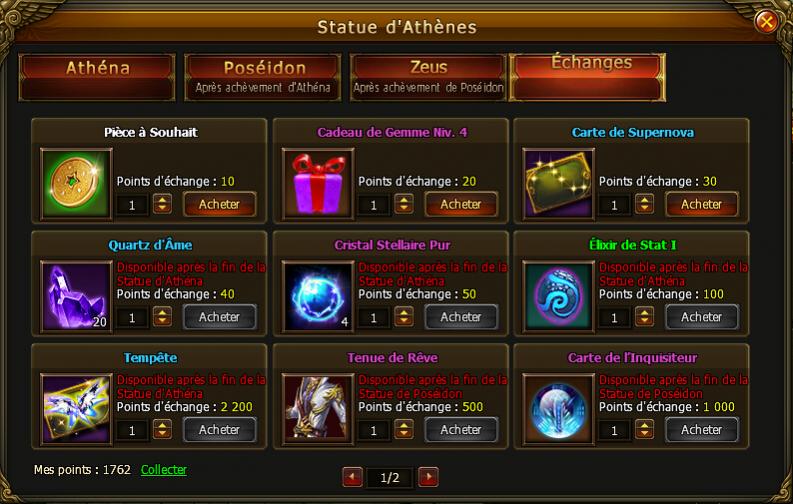
Task: Open the Poséidon tab
Action: tap(263, 77)
